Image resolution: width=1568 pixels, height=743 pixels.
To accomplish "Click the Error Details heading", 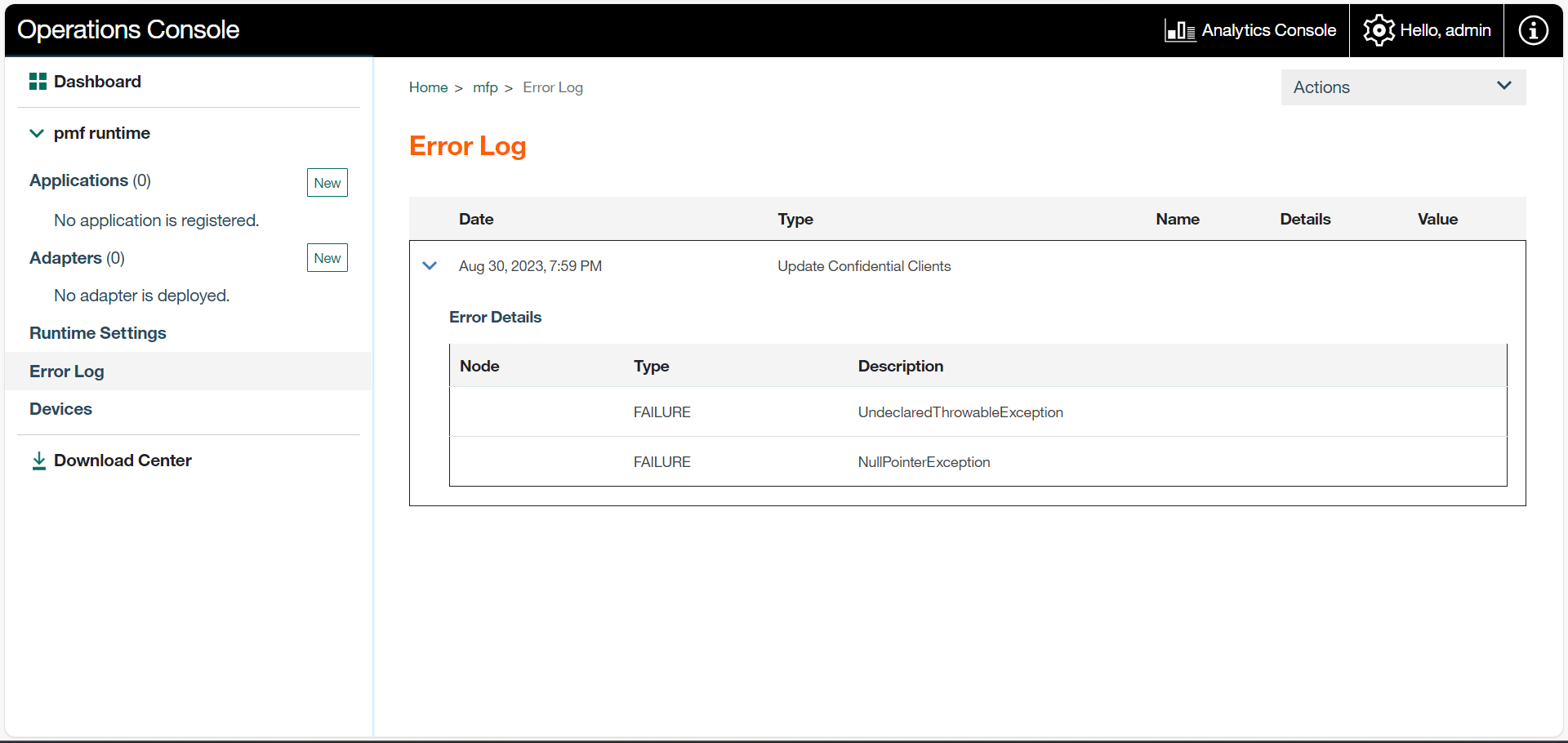I will [x=495, y=317].
